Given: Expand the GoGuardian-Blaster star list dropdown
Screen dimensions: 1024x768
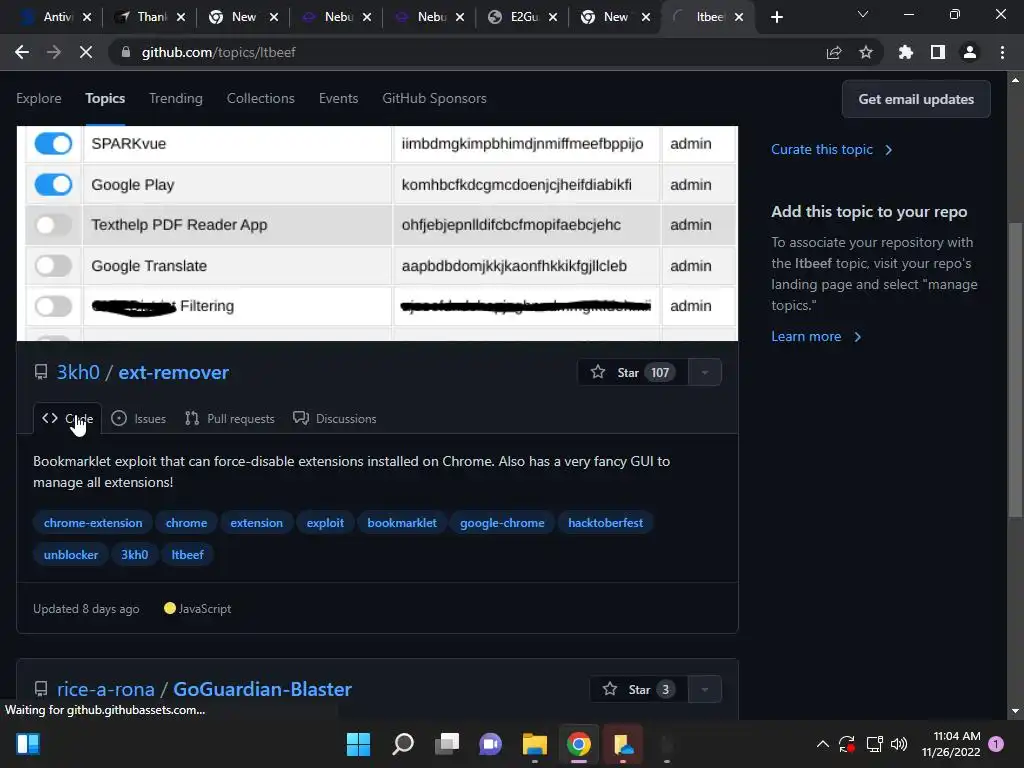Looking at the screenshot, I should pos(705,689).
